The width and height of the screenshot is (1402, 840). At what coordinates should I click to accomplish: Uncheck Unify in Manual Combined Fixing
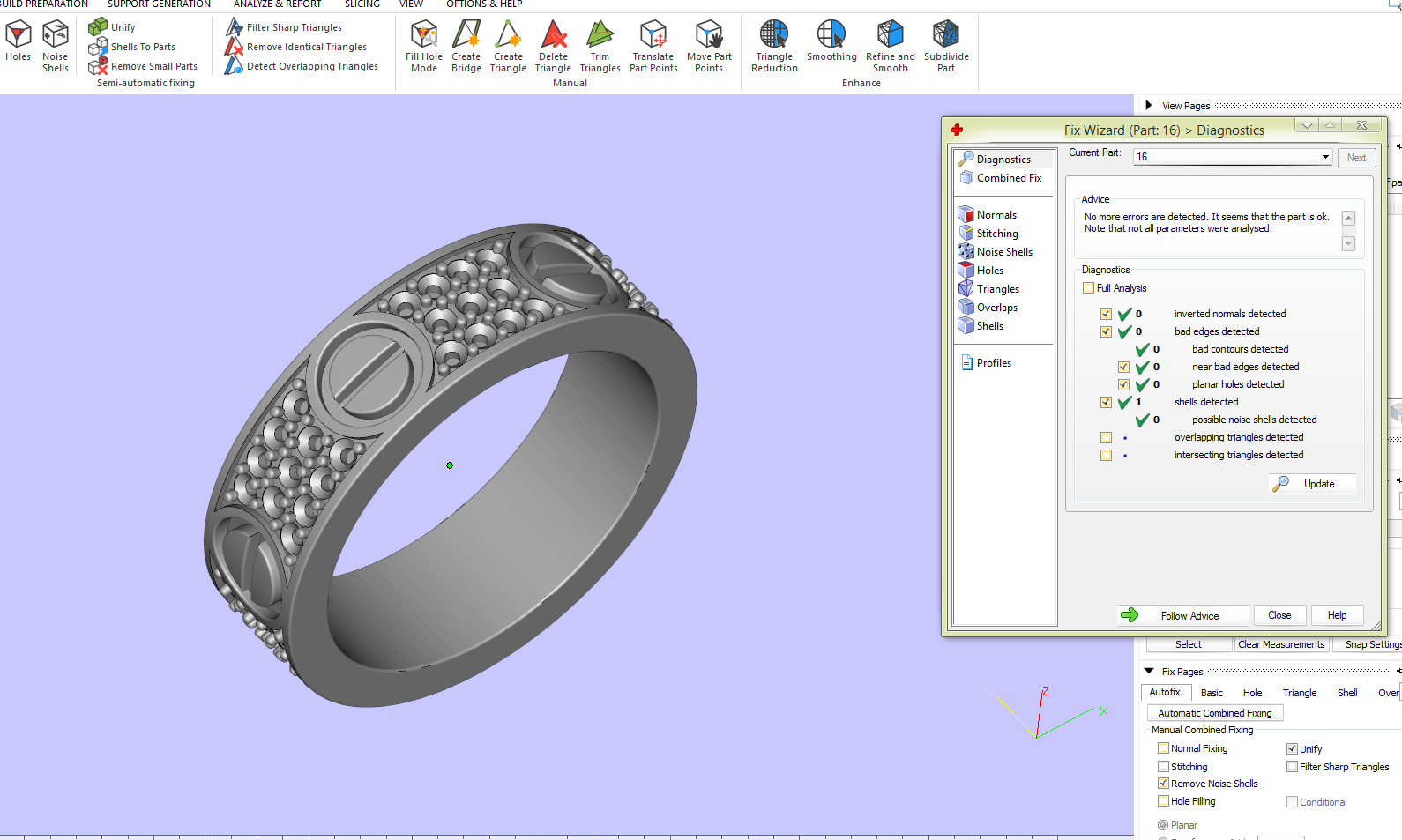1292,749
